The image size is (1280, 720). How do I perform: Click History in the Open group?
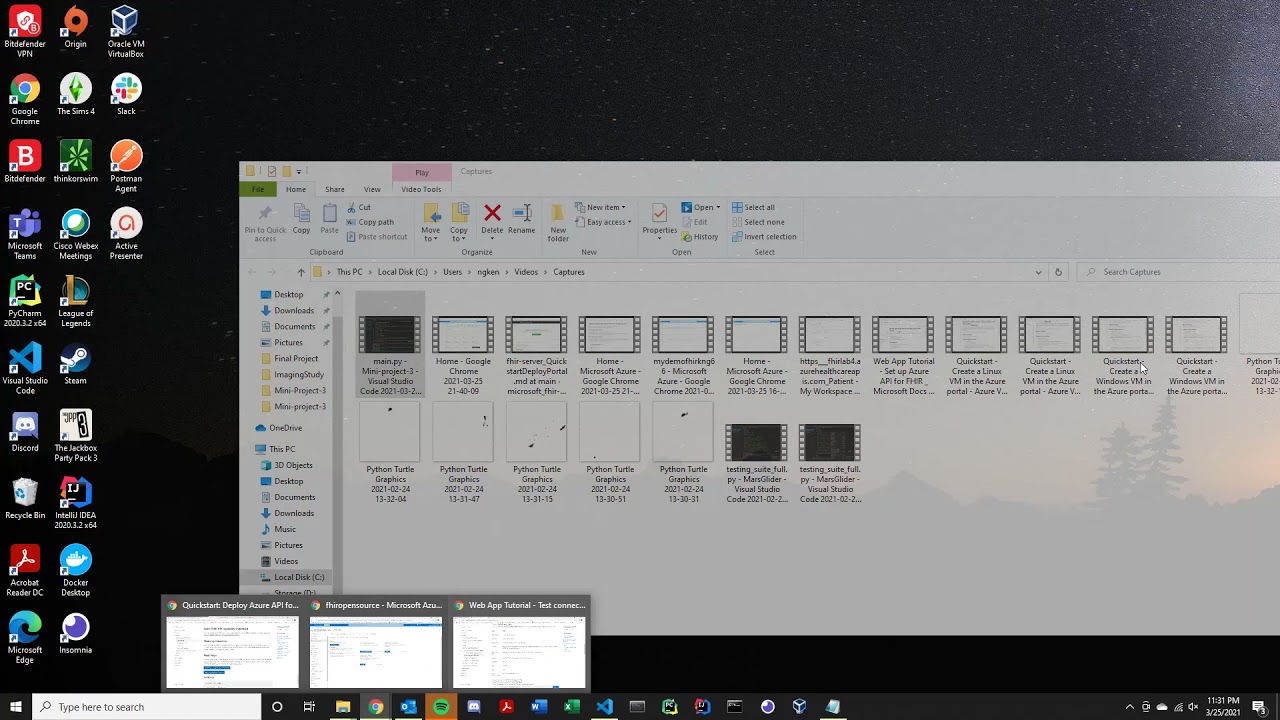700,237
